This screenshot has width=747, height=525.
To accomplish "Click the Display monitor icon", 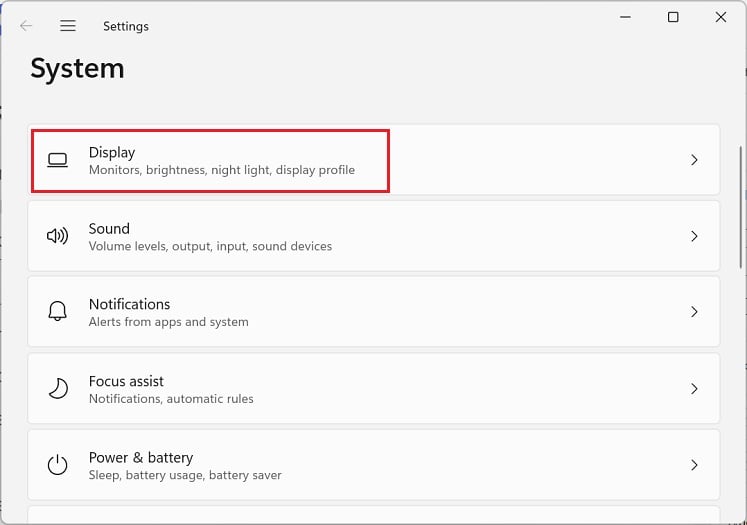I will click(x=57, y=160).
